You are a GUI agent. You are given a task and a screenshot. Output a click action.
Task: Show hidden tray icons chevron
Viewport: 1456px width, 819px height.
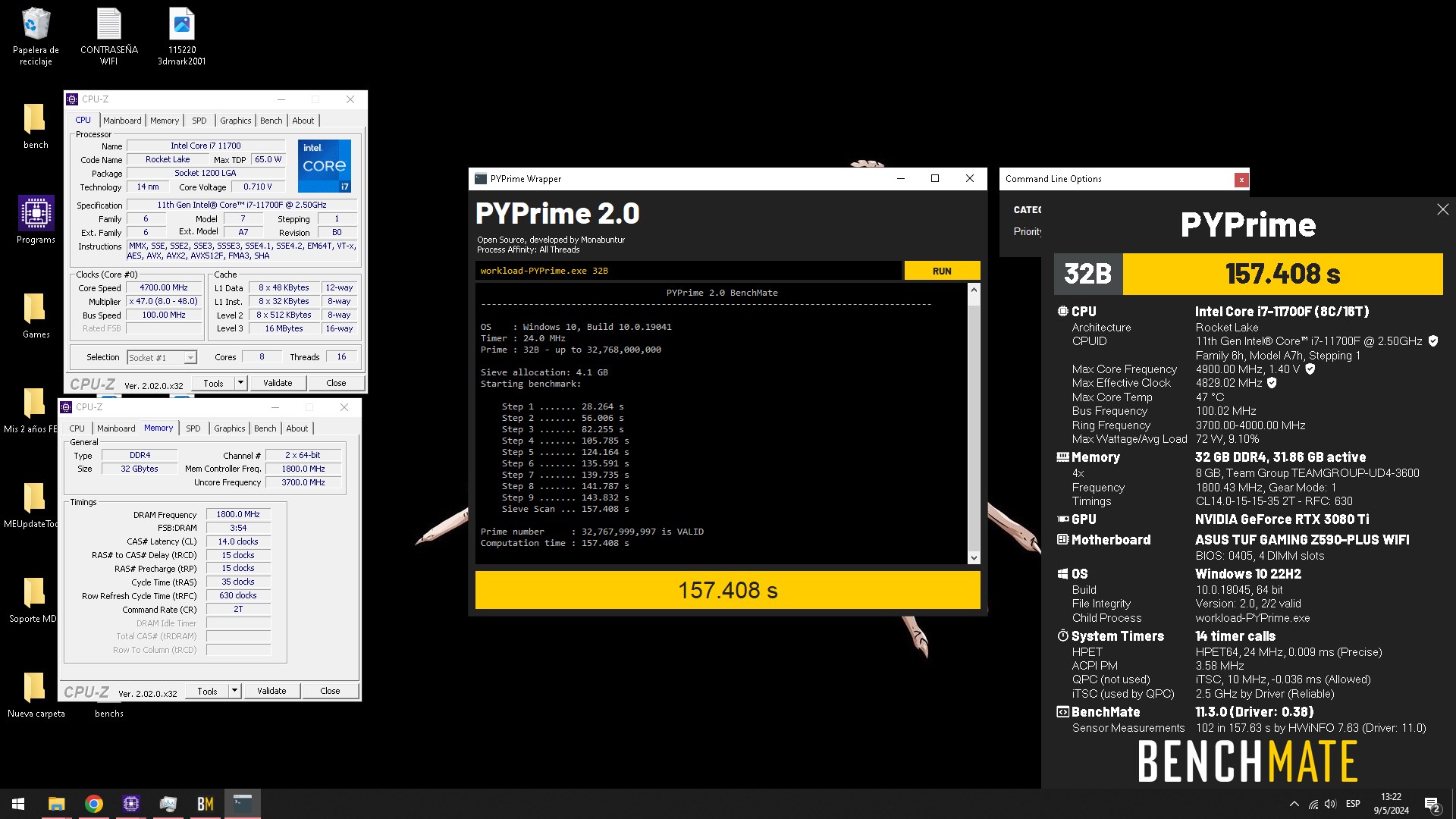click(1294, 804)
